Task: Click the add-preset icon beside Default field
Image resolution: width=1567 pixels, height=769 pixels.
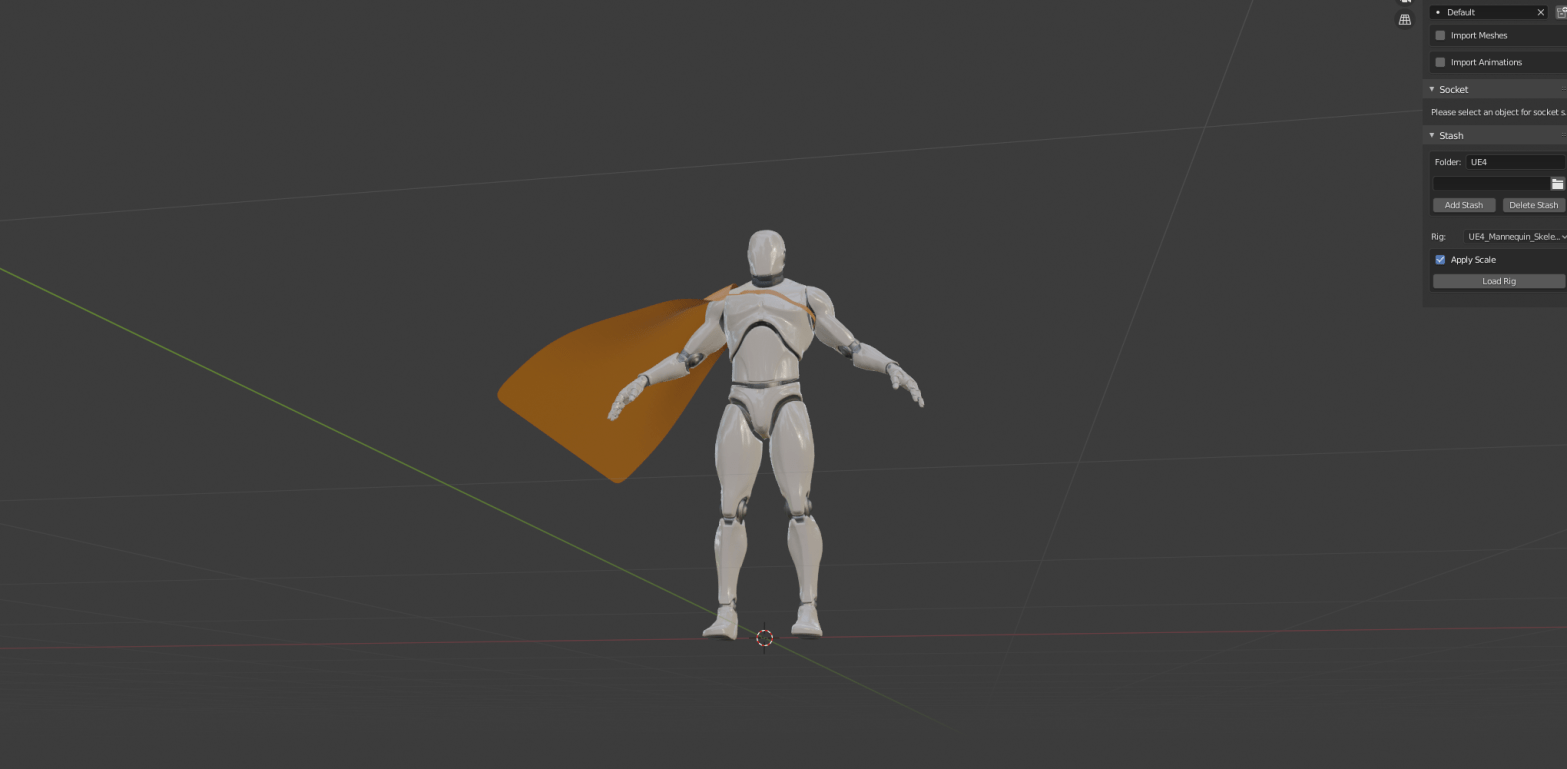Action: click(x=1561, y=12)
